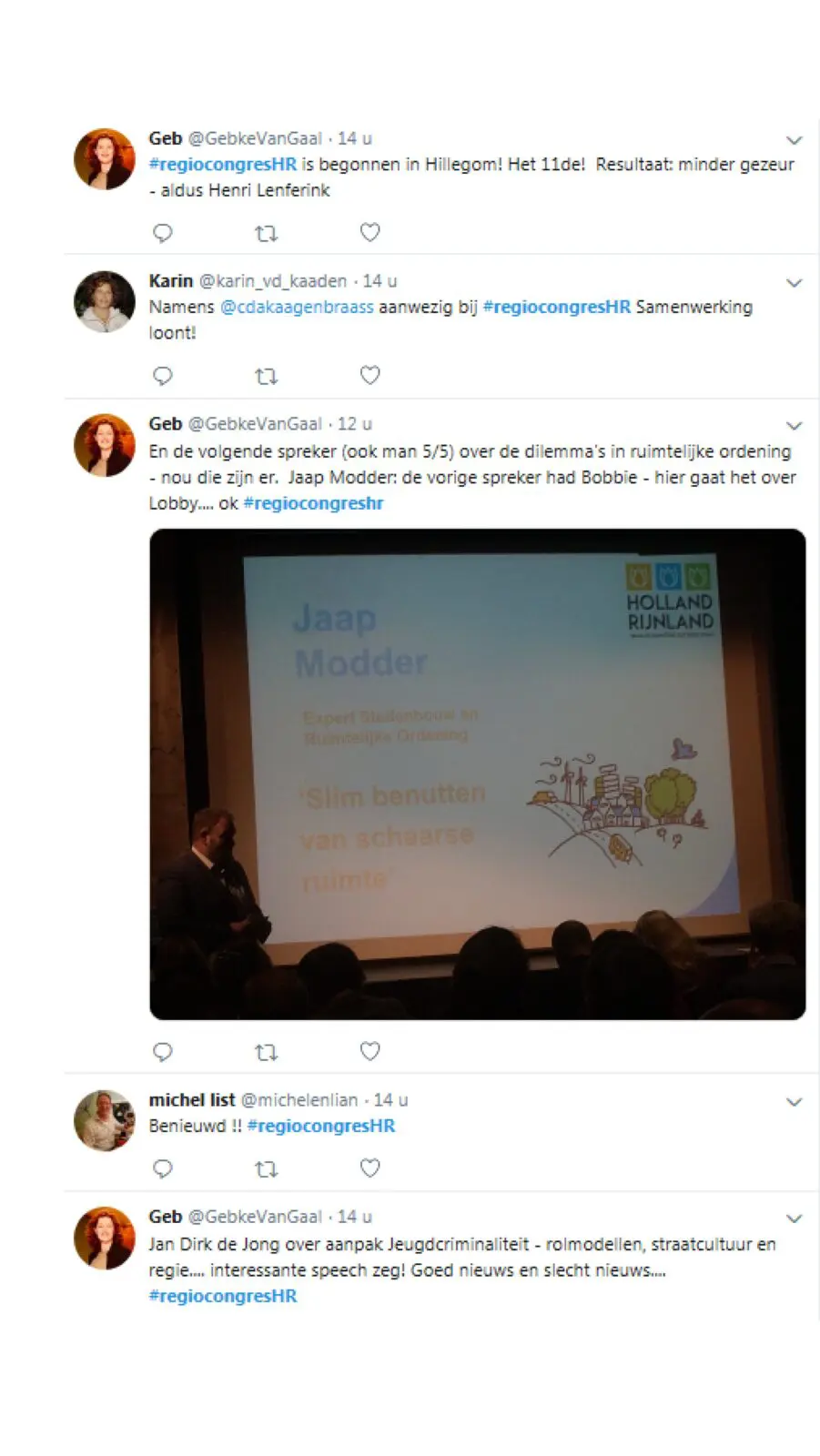Open Karin's profile picture
The image size is (820, 1456).
tap(105, 301)
